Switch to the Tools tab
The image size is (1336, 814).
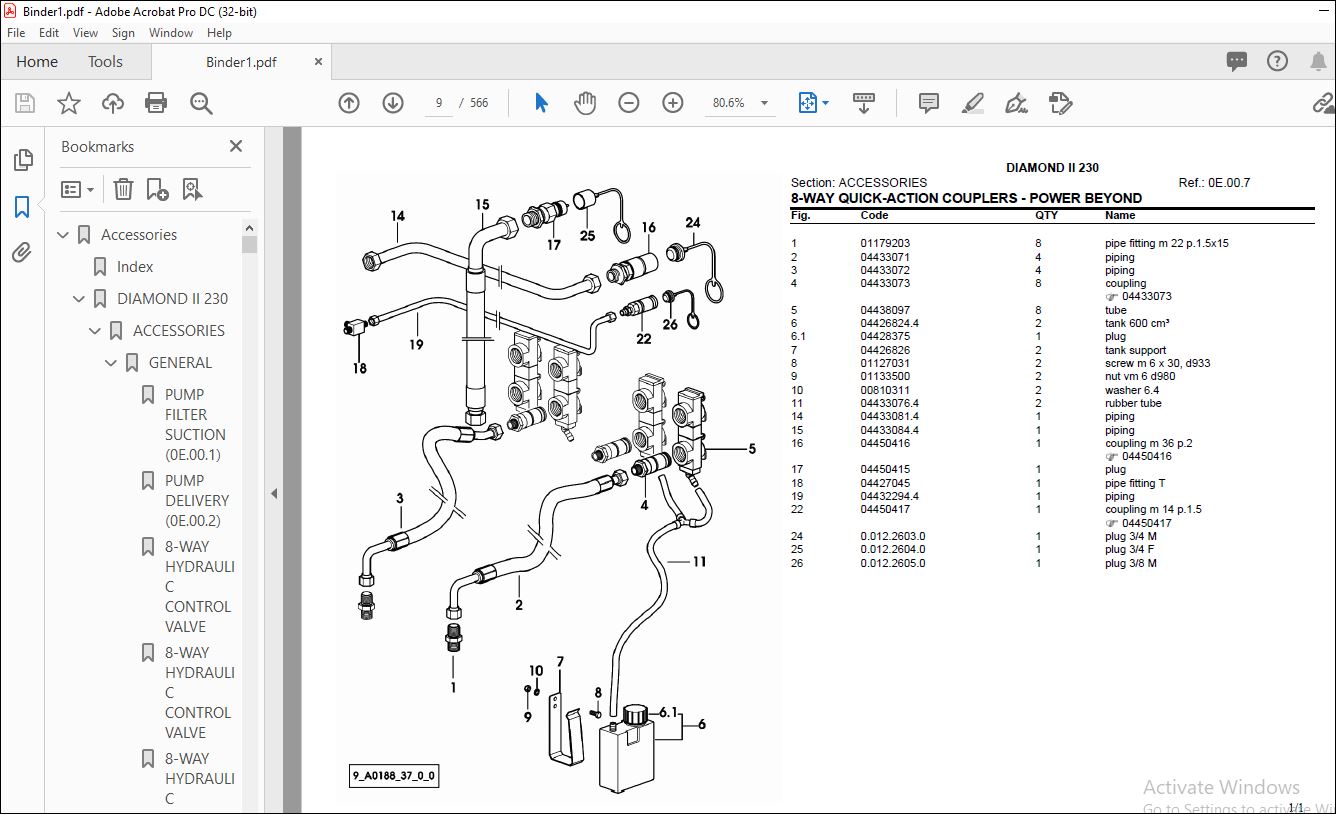[x=105, y=62]
